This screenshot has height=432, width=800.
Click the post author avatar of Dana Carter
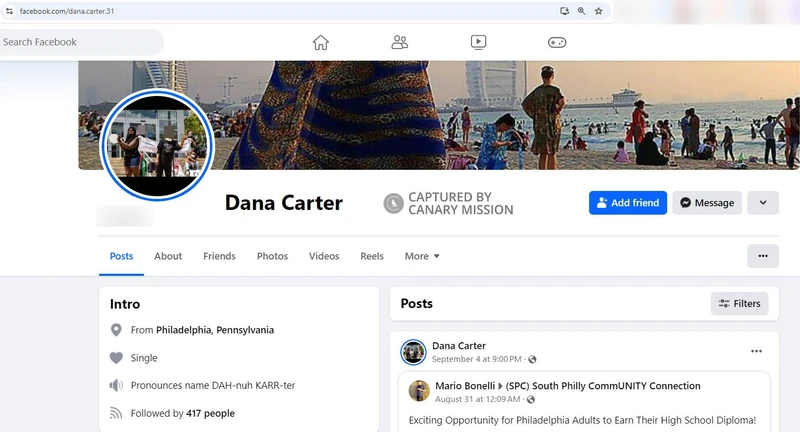[413, 352]
